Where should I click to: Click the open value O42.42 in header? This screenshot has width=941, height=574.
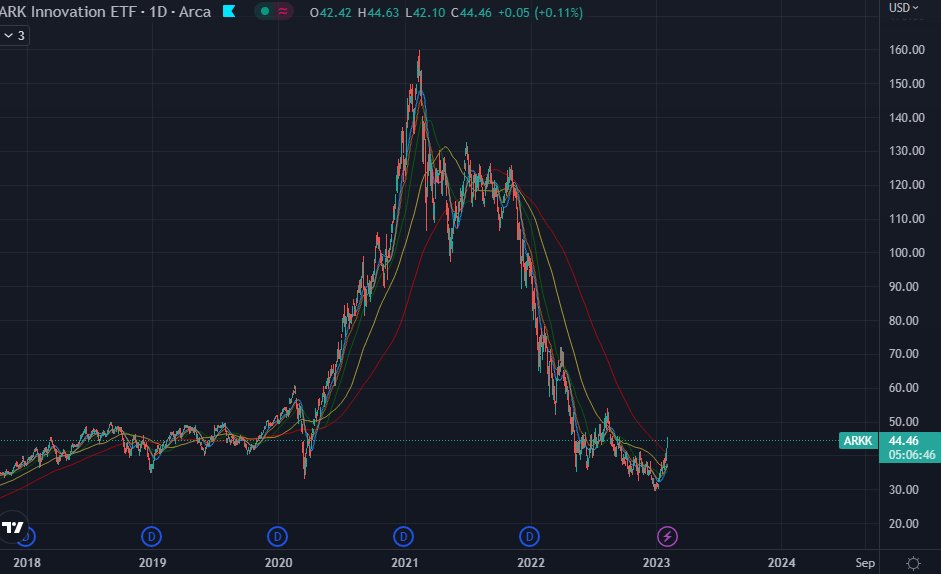[x=331, y=13]
